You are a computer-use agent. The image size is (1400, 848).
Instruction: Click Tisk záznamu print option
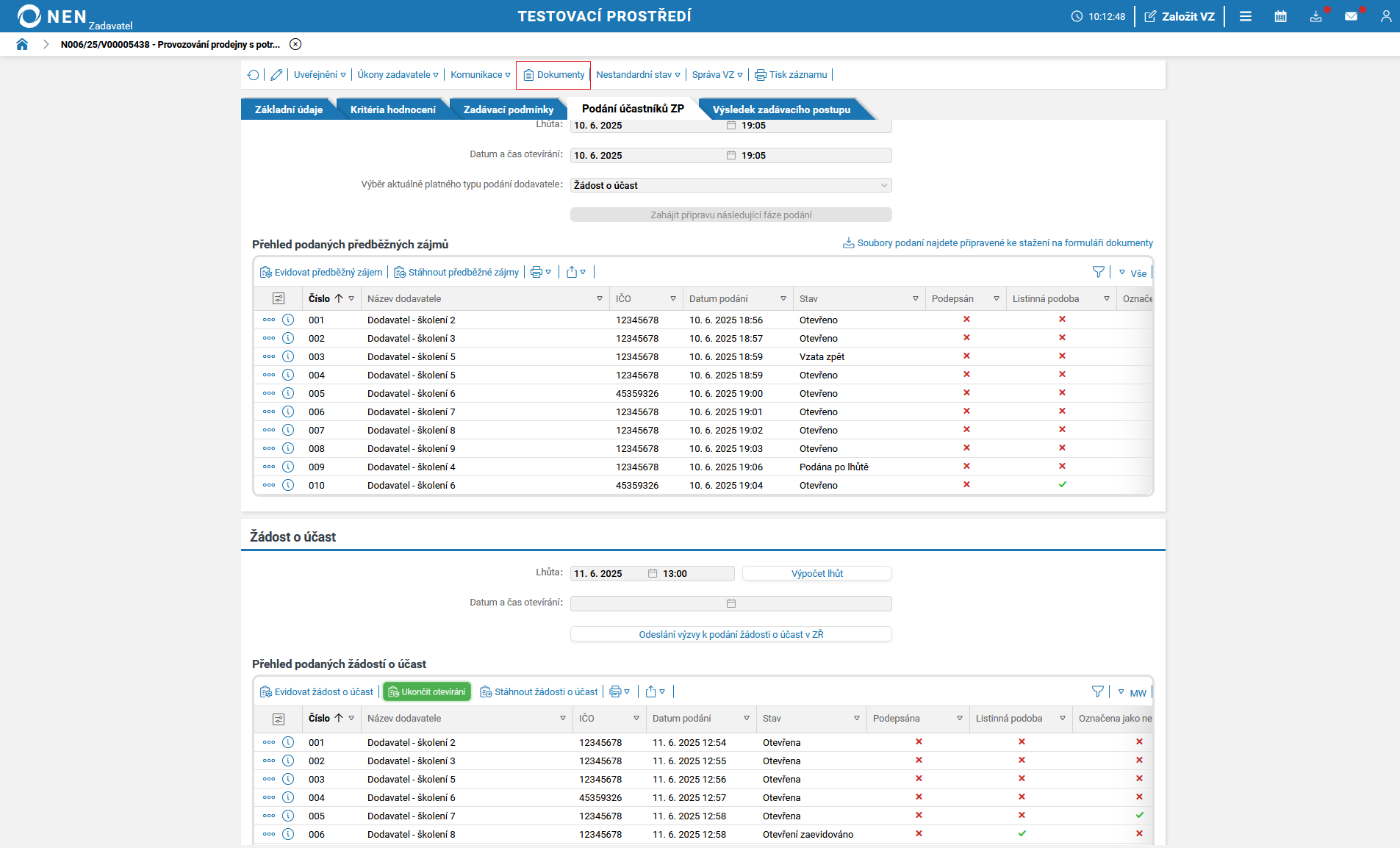click(791, 75)
